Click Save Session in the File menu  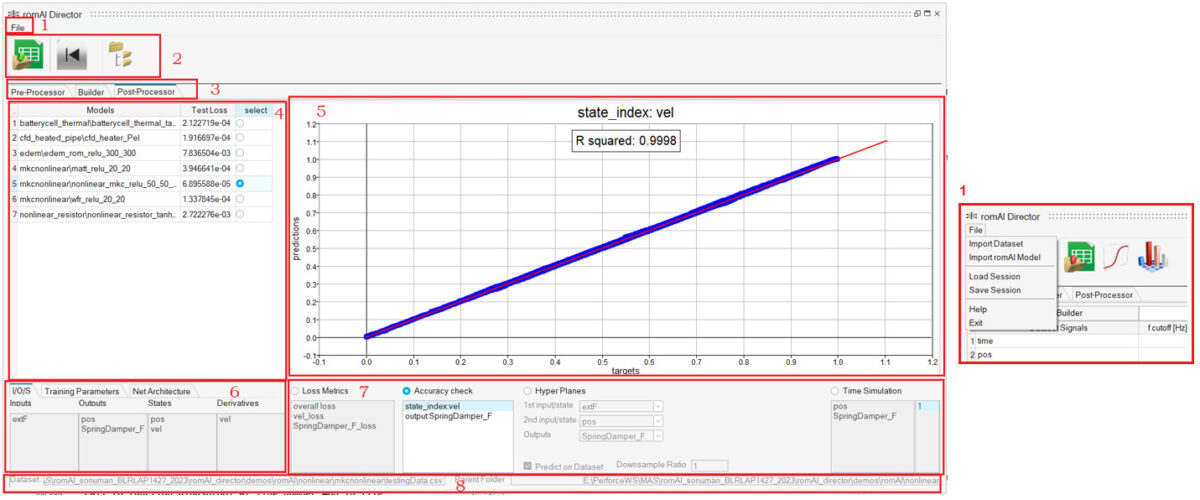[x=994, y=290]
